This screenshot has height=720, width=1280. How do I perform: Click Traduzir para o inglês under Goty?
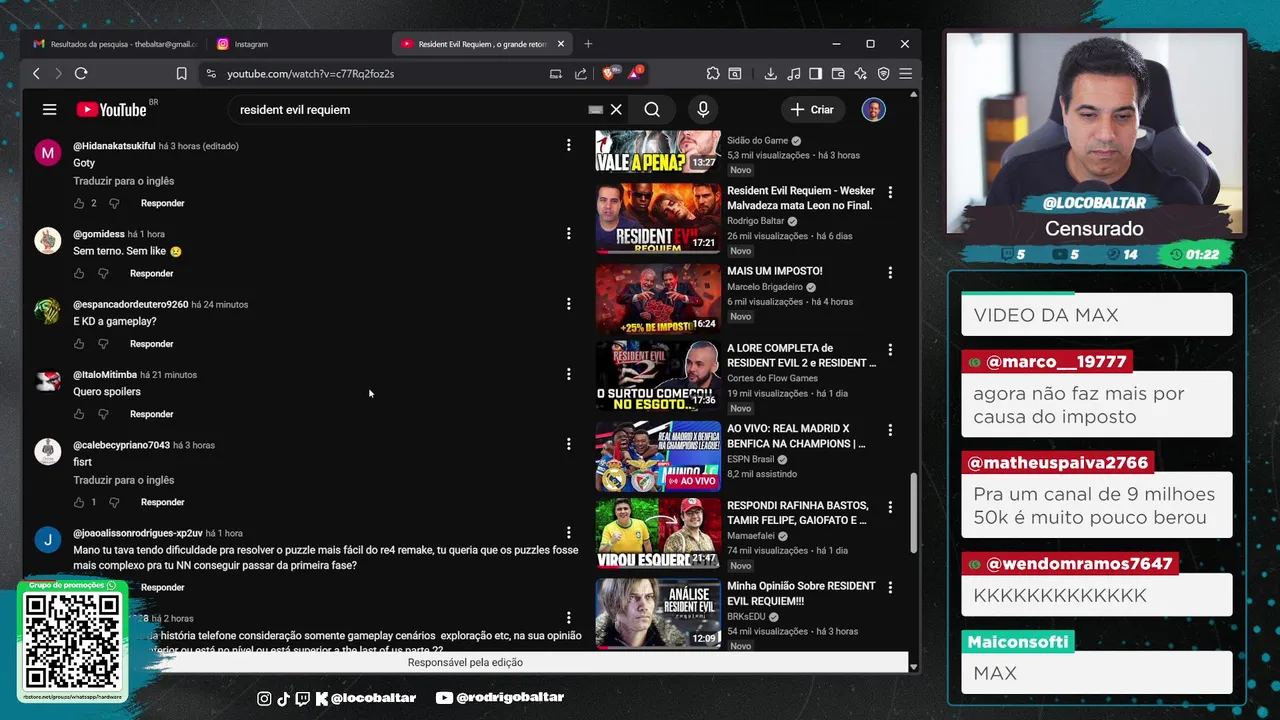pyautogui.click(x=124, y=181)
